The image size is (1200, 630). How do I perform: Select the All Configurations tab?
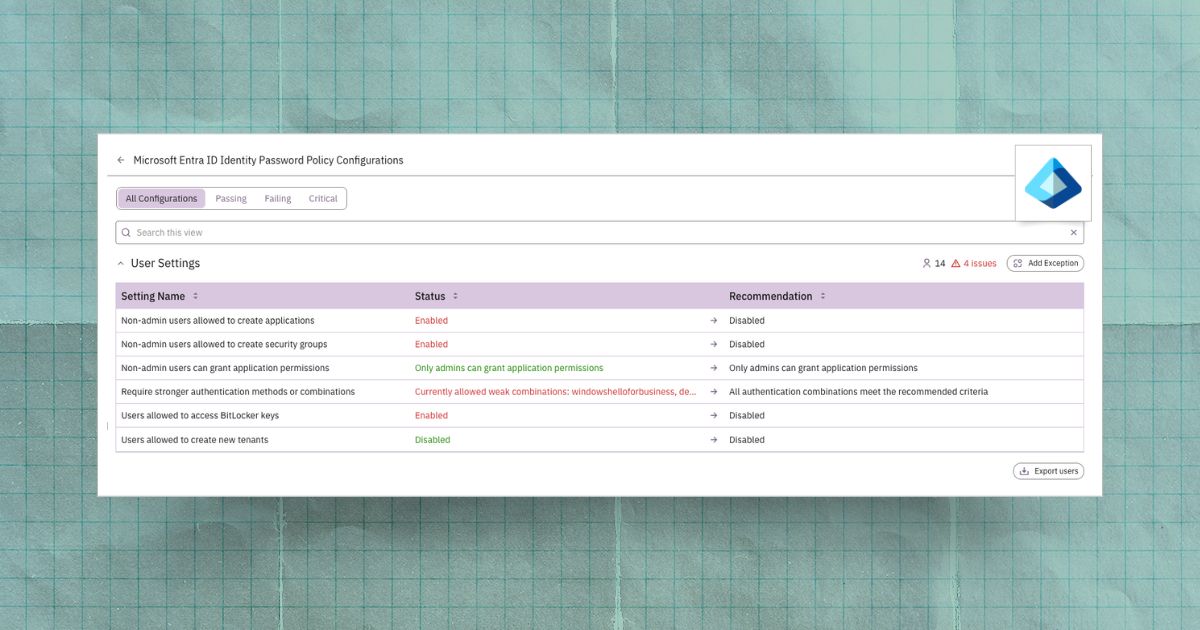click(x=161, y=199)
